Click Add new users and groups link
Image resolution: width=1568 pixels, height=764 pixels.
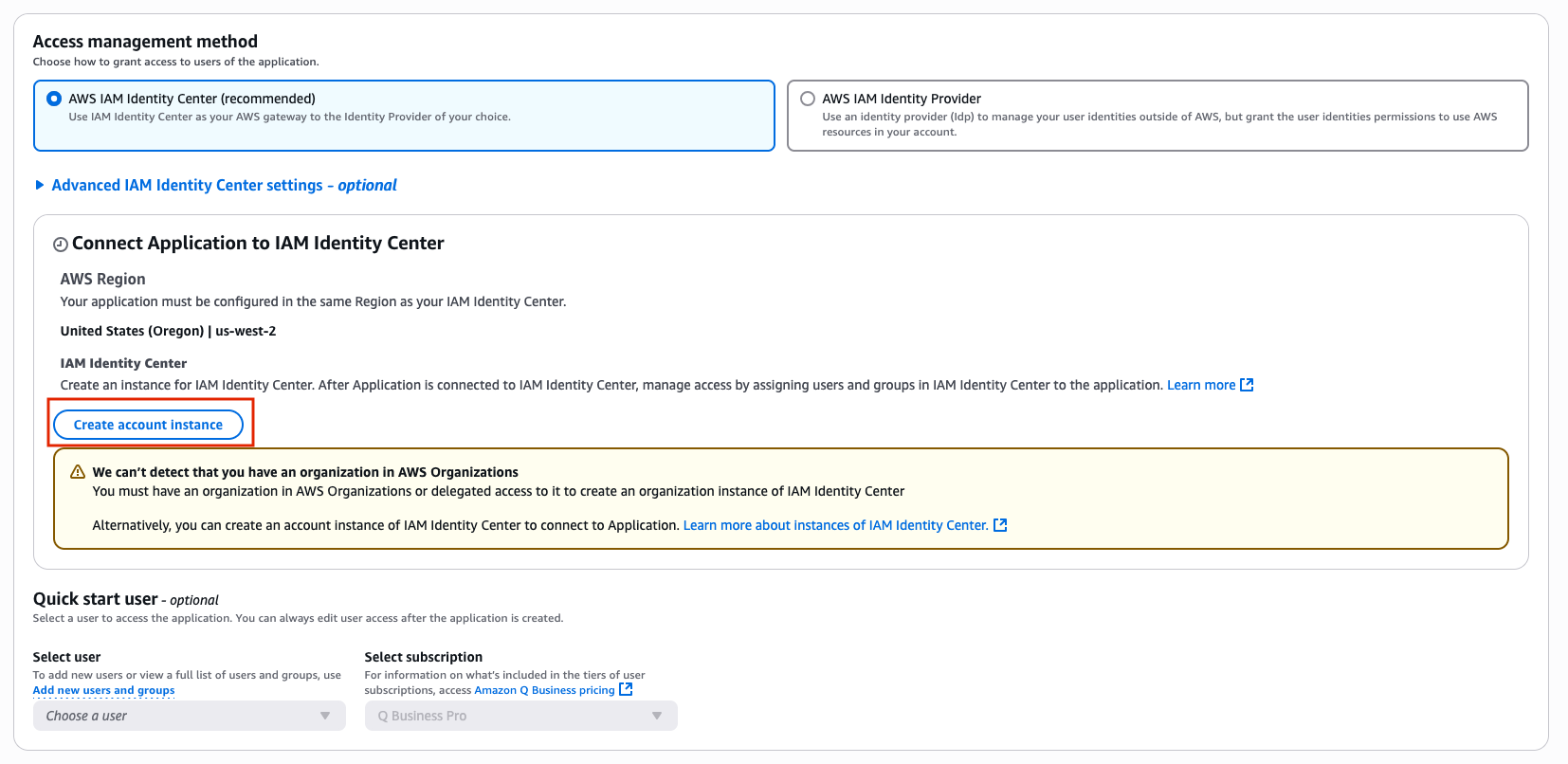(x=104, y=690)
